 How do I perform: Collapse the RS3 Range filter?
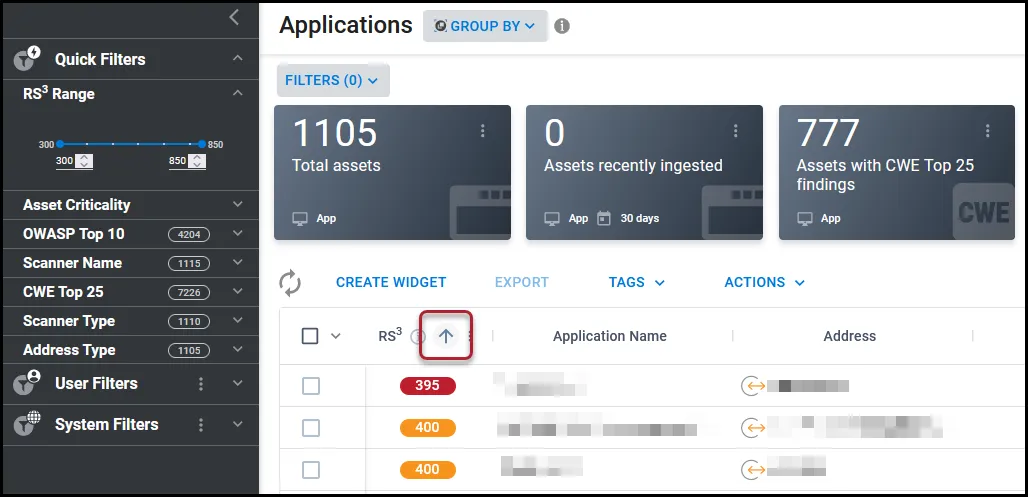tap(238, 93)
